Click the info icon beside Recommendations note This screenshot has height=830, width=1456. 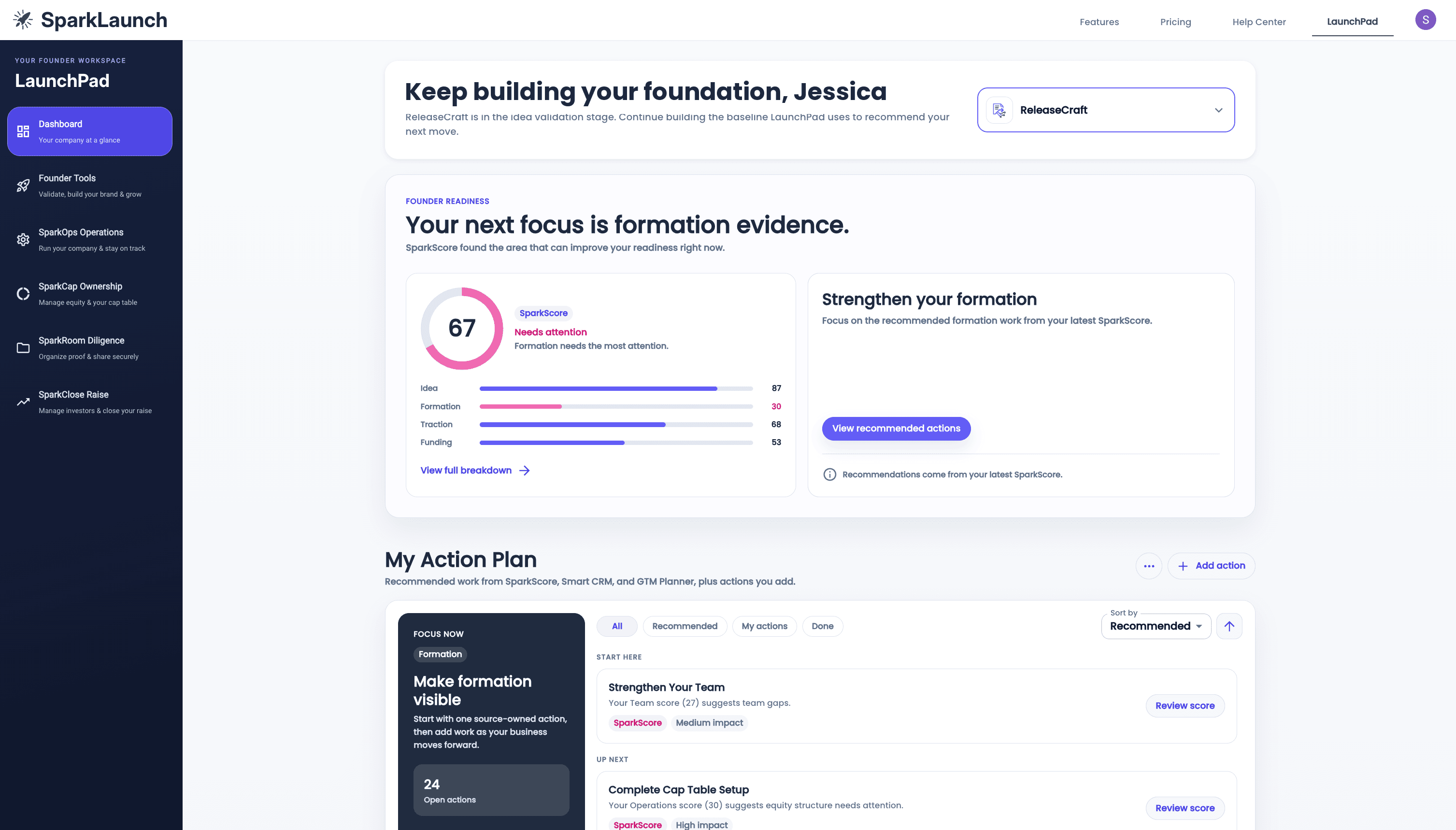[829, 475]
